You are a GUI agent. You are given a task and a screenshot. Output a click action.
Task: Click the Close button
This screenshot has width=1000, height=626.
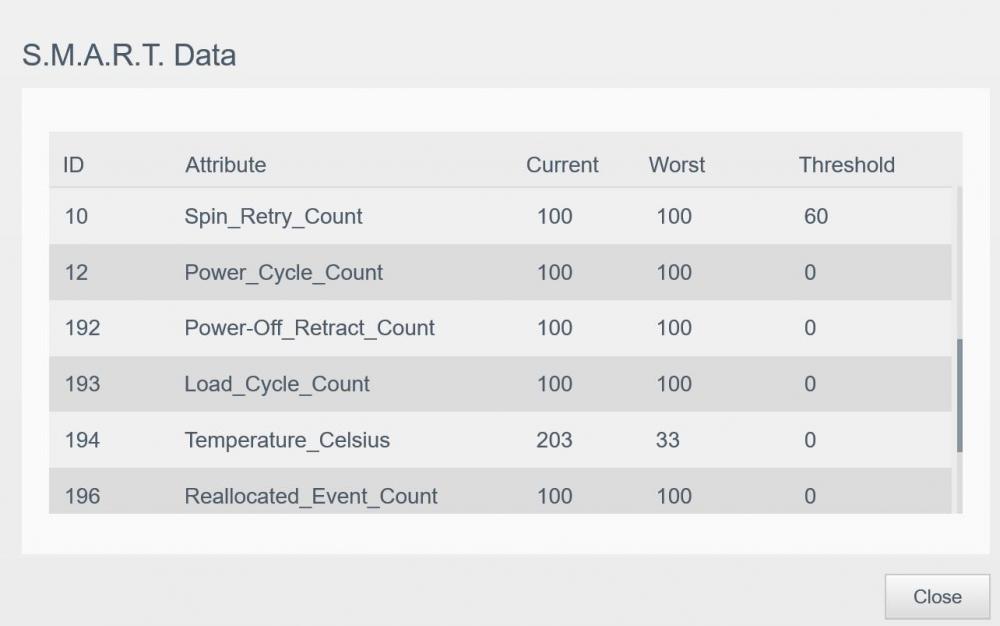pos(937,597)
